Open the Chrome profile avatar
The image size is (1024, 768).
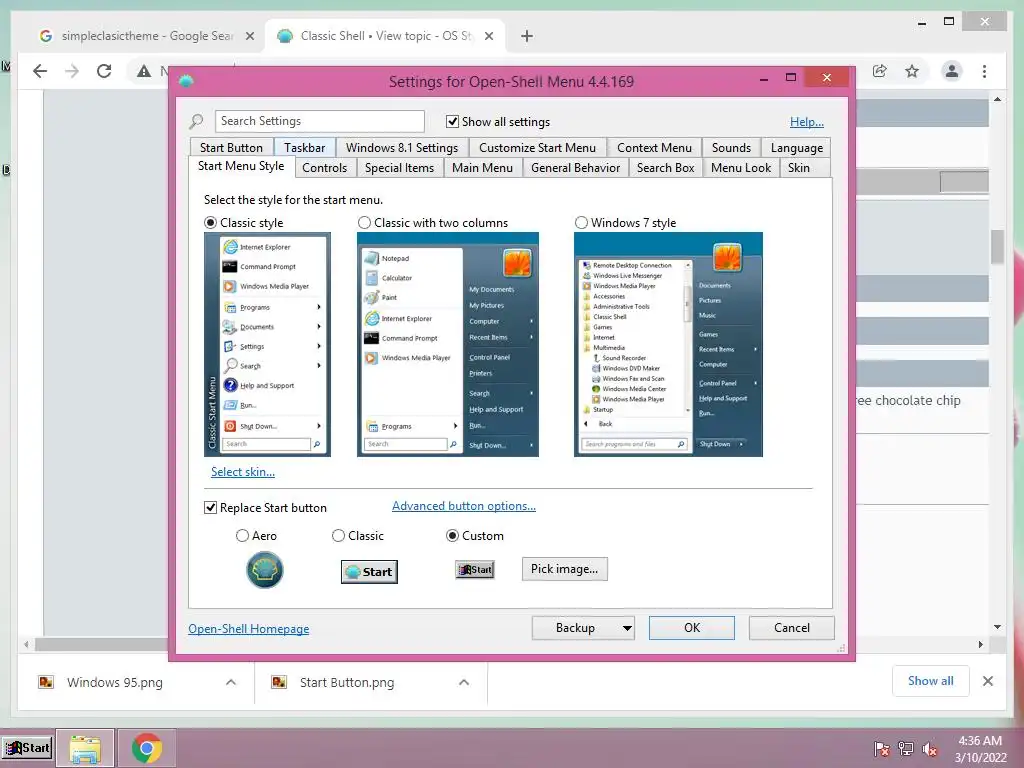(952, 71)
